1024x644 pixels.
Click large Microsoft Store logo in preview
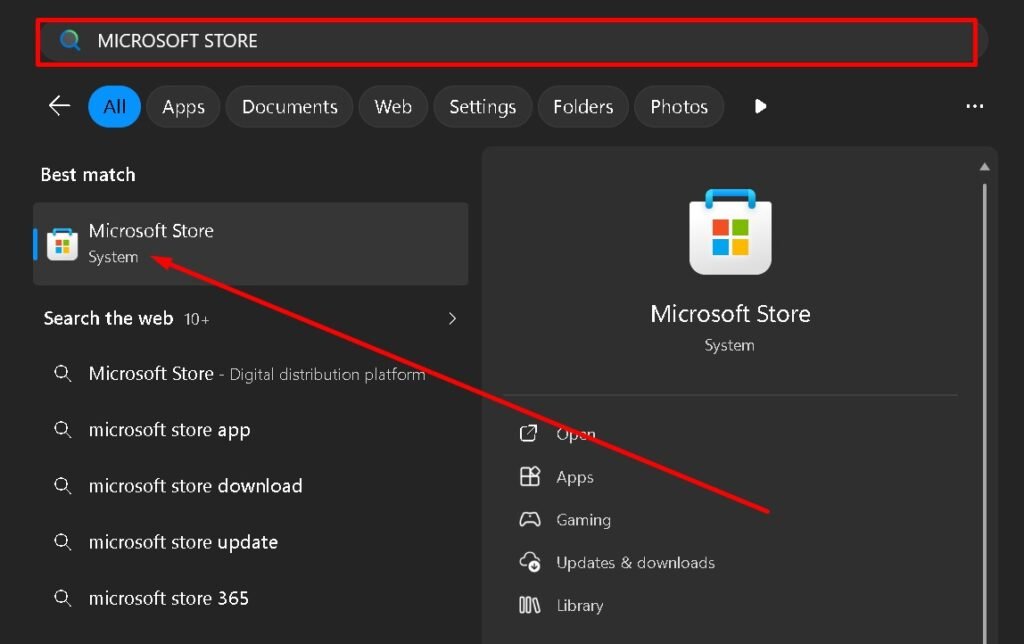coord(730,232)
